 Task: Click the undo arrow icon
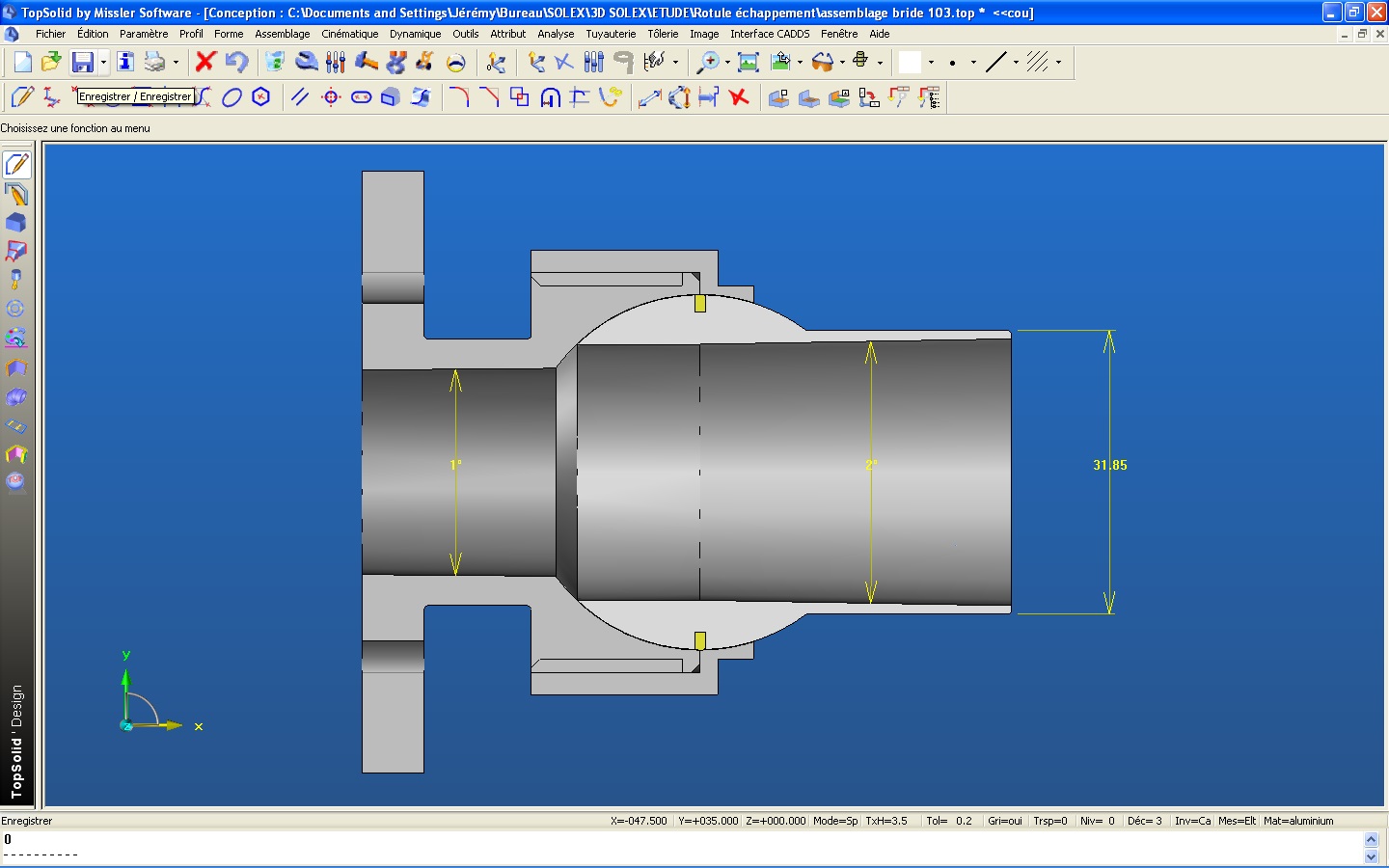pos(236,63)
